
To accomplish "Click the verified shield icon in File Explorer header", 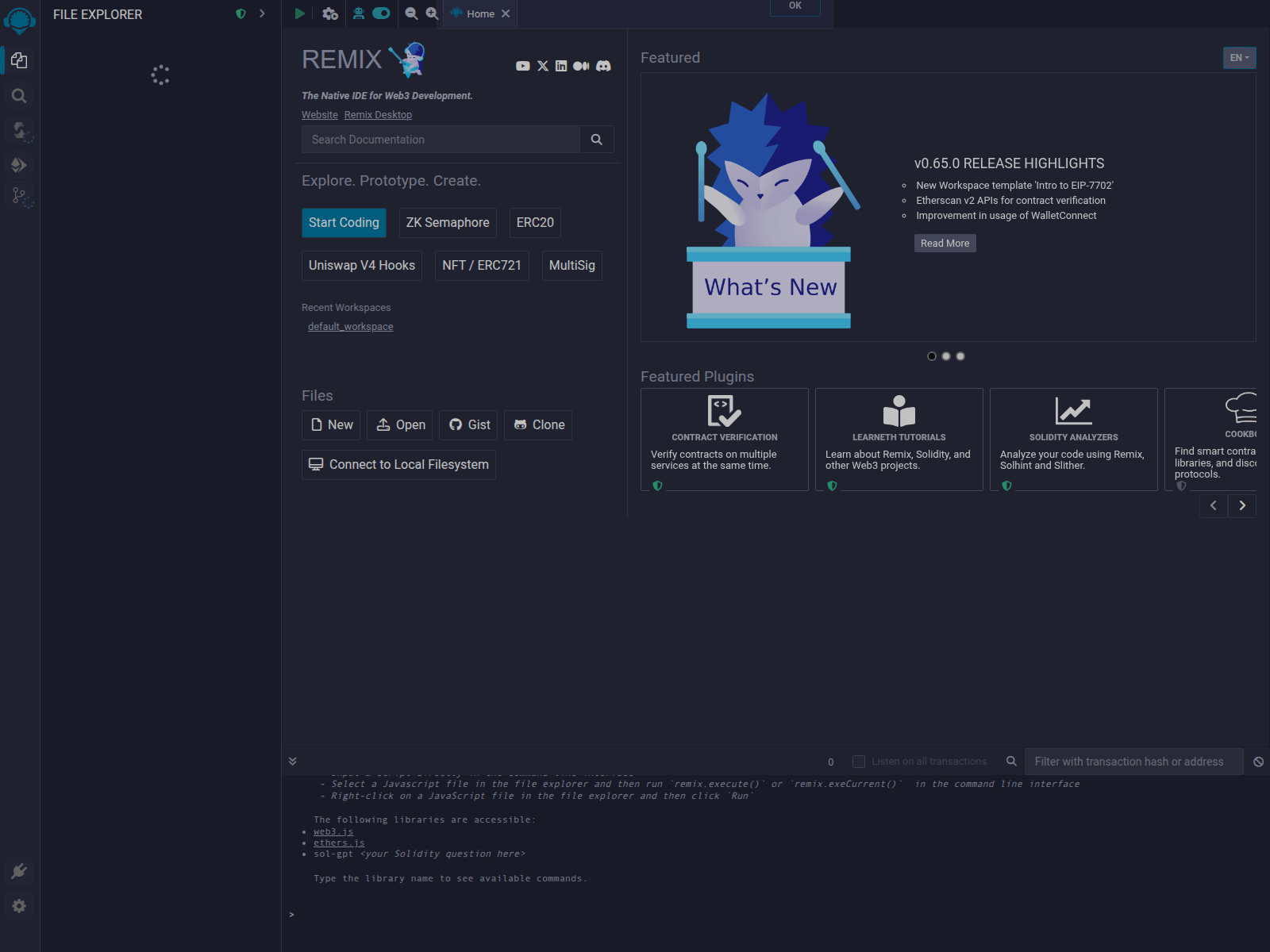I will pyautogui.click(x=241, y=13).
